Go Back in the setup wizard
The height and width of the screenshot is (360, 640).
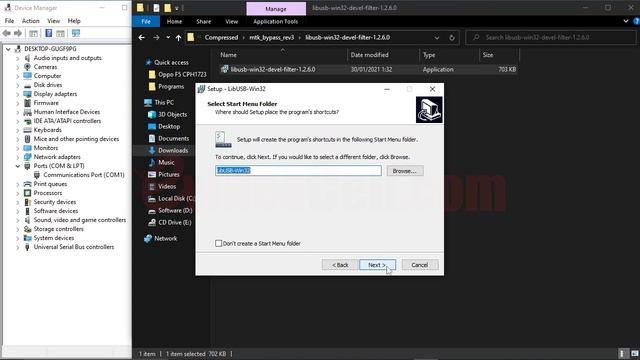pyautogui.click(x=340, y=265)
